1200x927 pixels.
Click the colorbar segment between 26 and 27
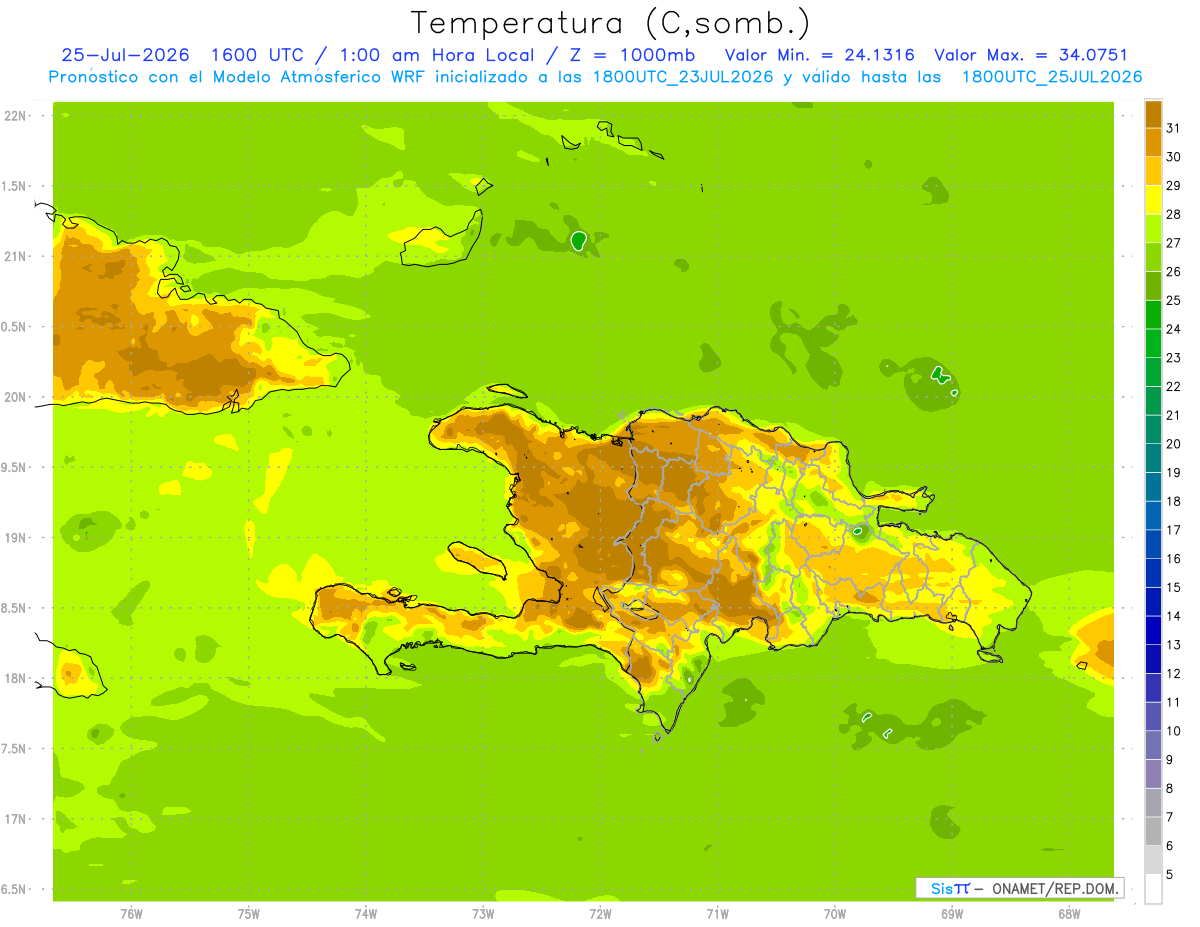click(x=1153, y=257)
